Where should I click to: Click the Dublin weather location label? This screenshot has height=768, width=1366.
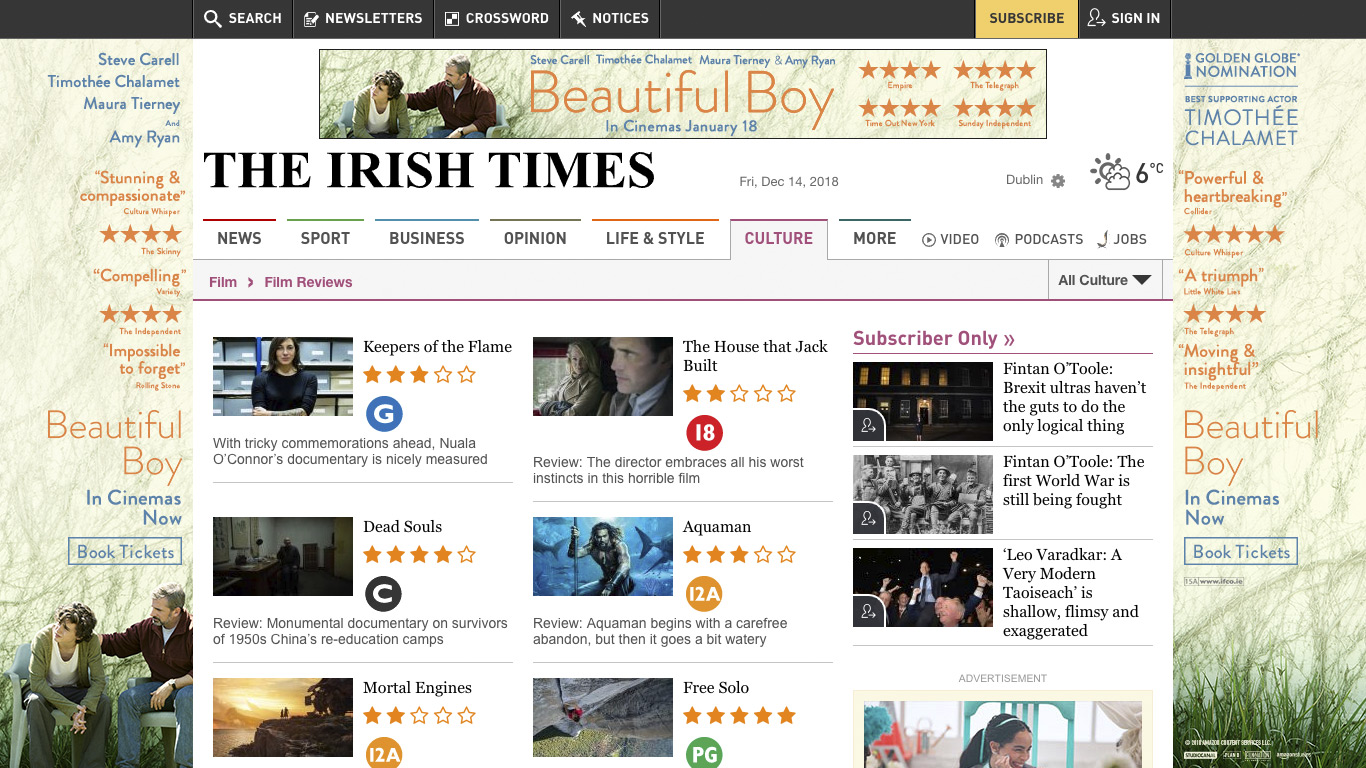(1024, 180)
